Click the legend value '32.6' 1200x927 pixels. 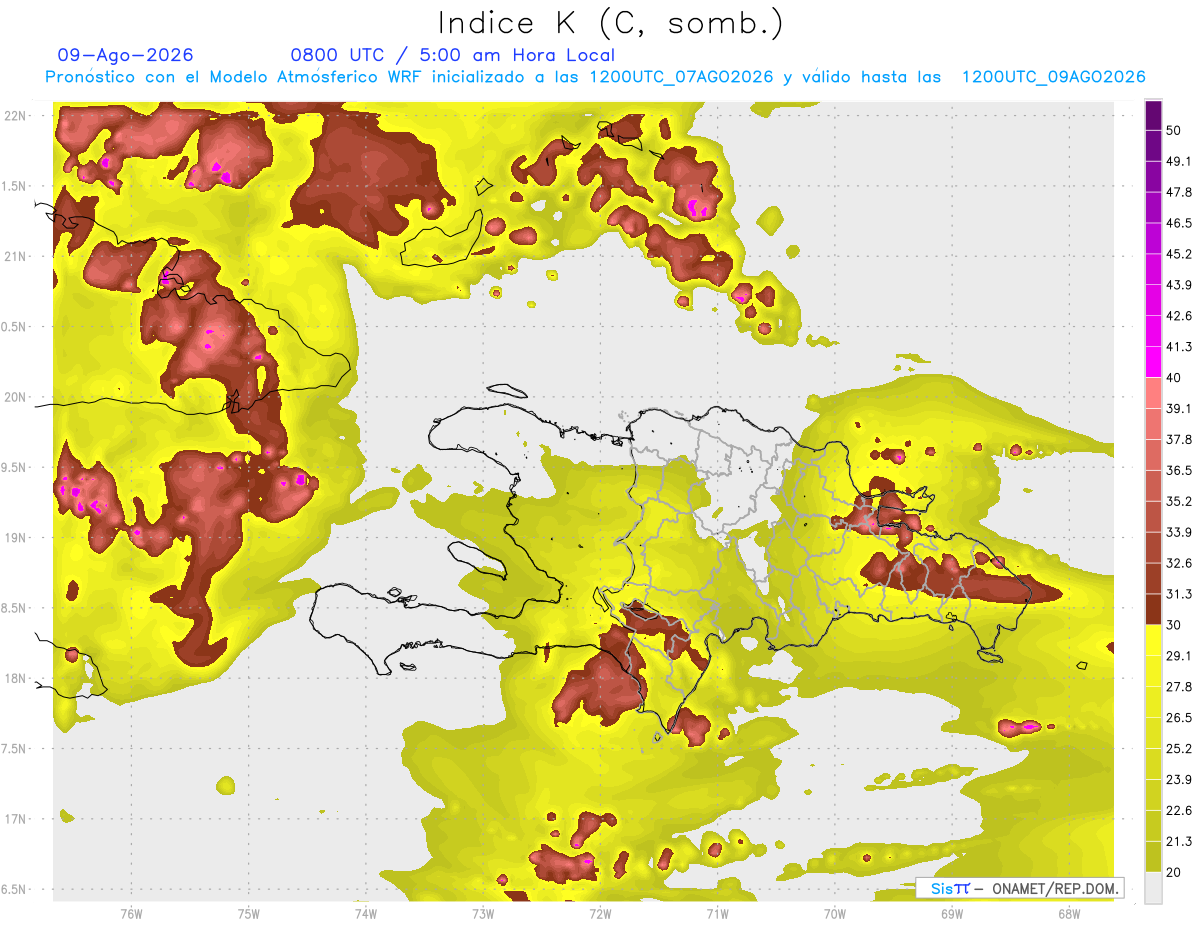pyautogui.click(x=1179, y=563)
